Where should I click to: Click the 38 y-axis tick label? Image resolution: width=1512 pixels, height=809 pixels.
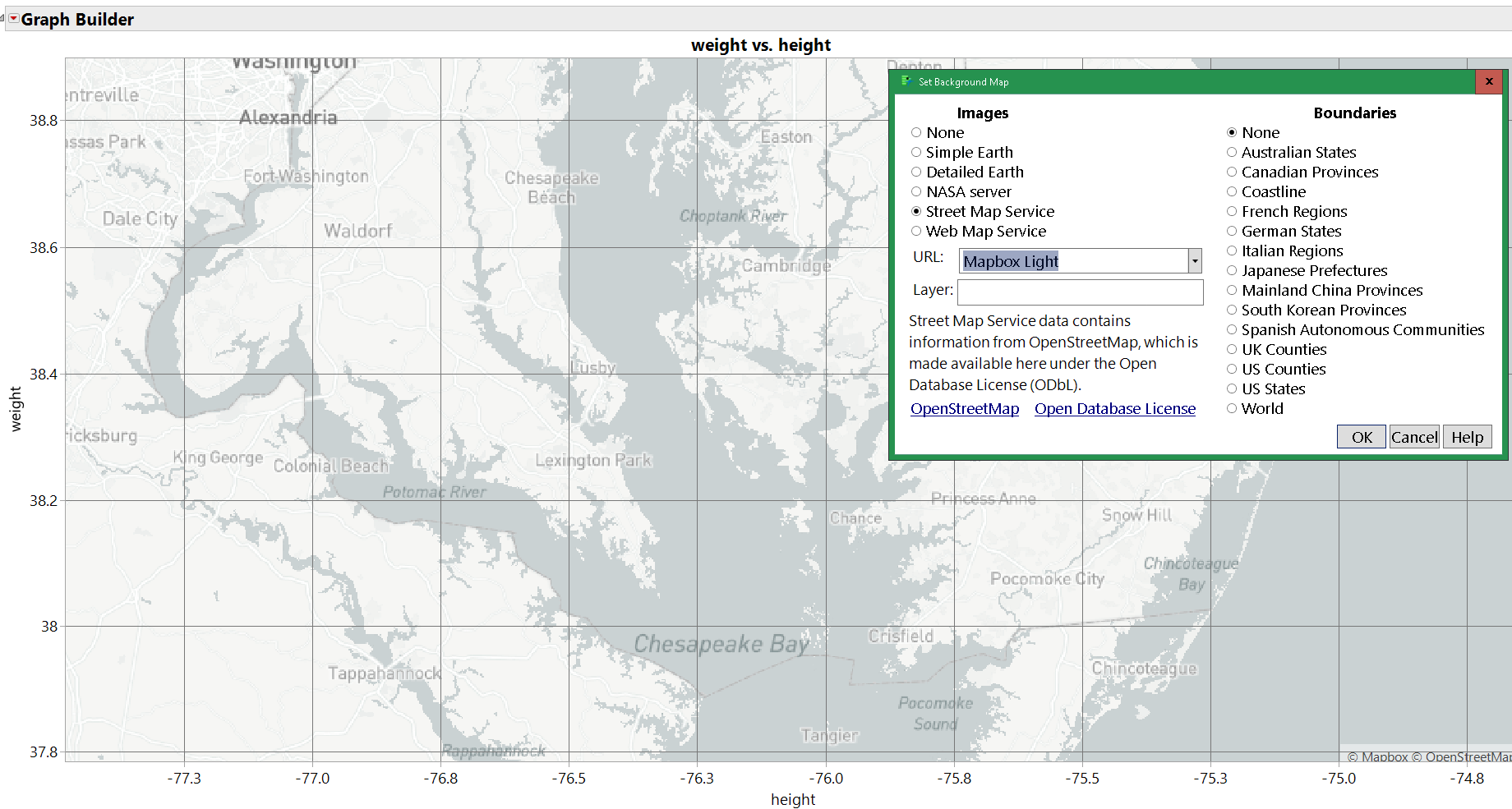click(49, 626)
